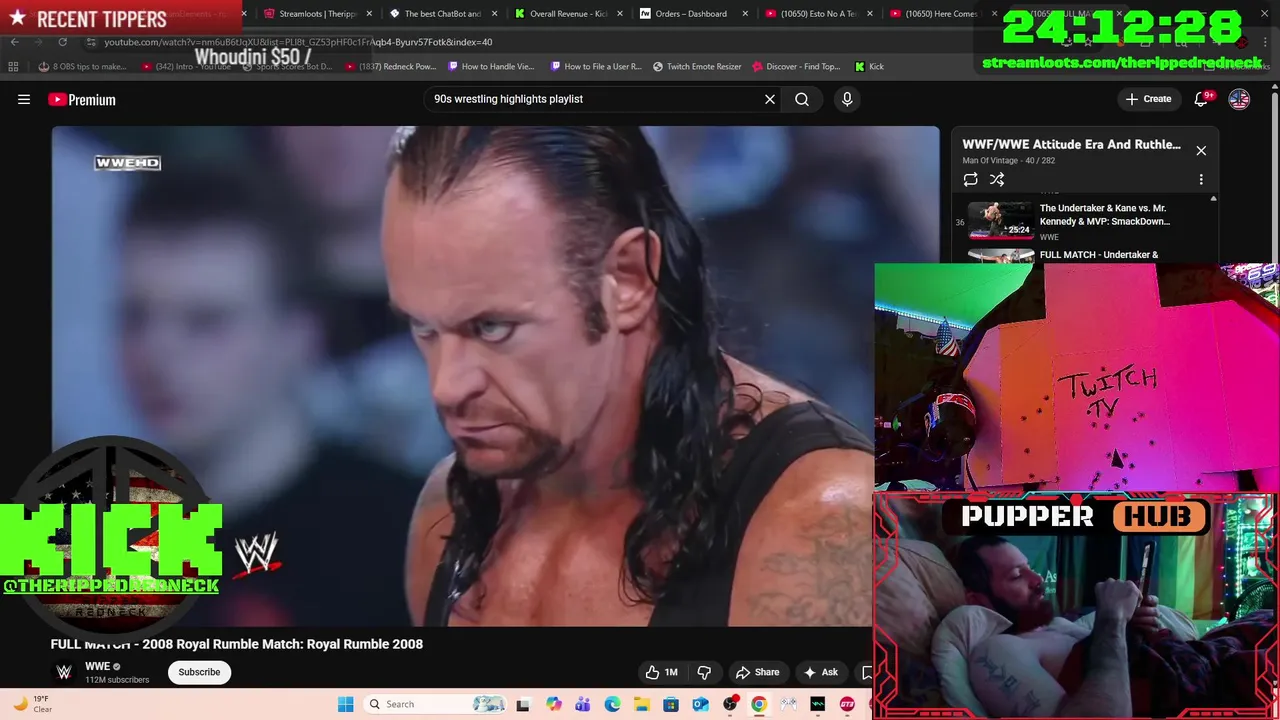Open Microsoft Store taskbar icon
The image size is (1280, 720).
671,704
